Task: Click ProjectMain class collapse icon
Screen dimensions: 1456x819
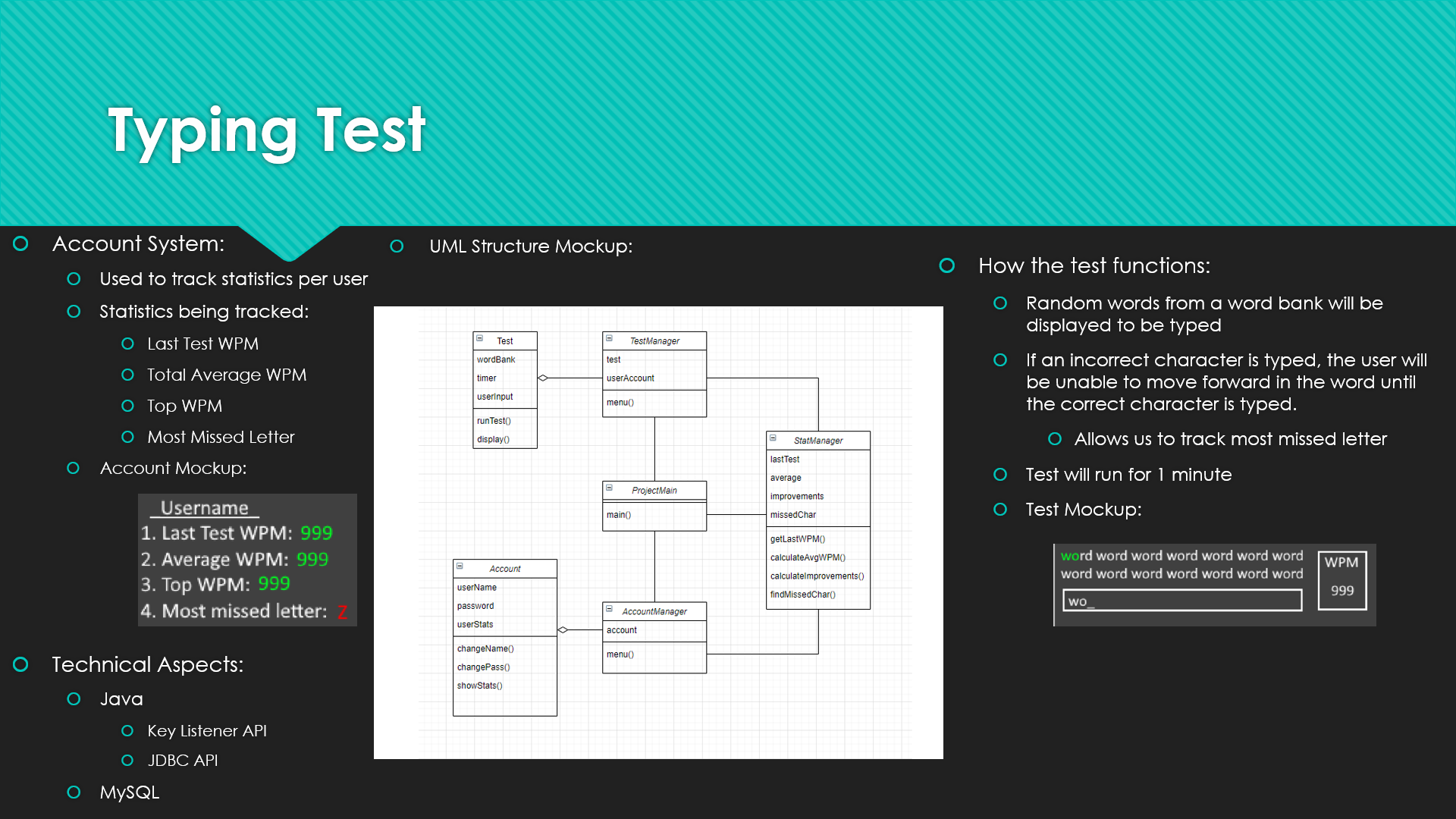Action: click(x=609, y=488)
